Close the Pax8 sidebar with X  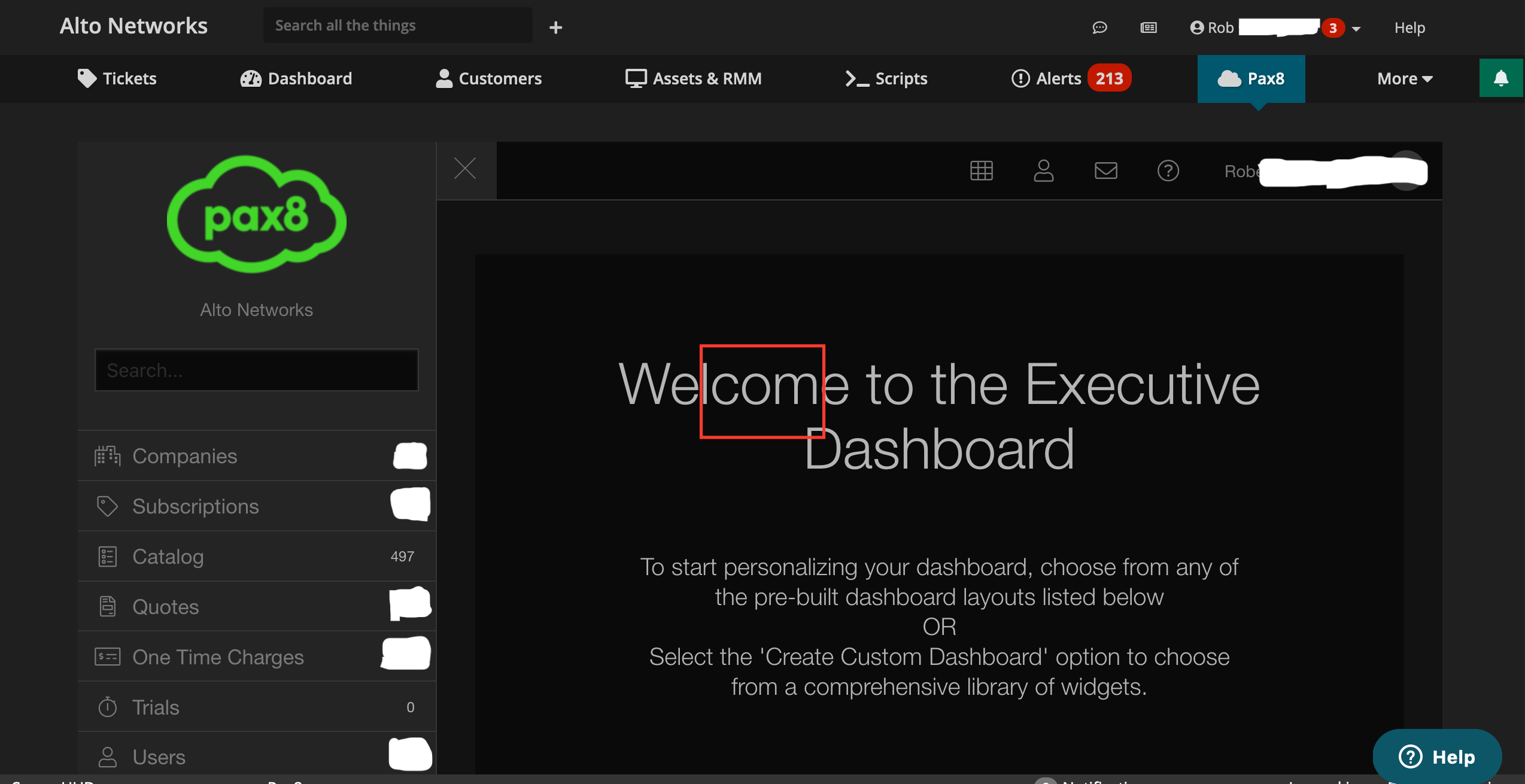465,169
